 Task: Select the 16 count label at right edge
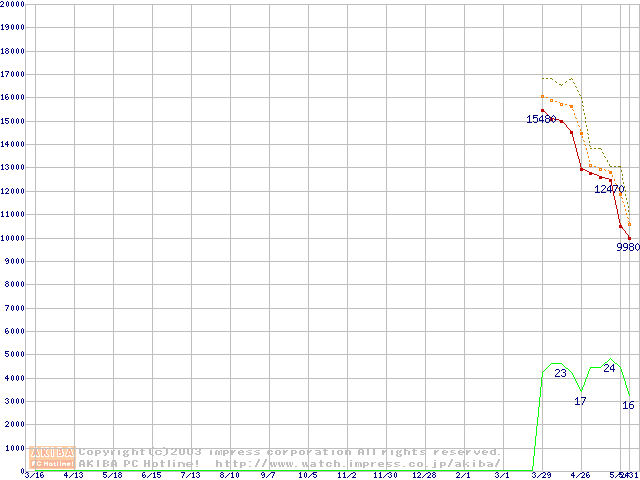click(628, 405)
